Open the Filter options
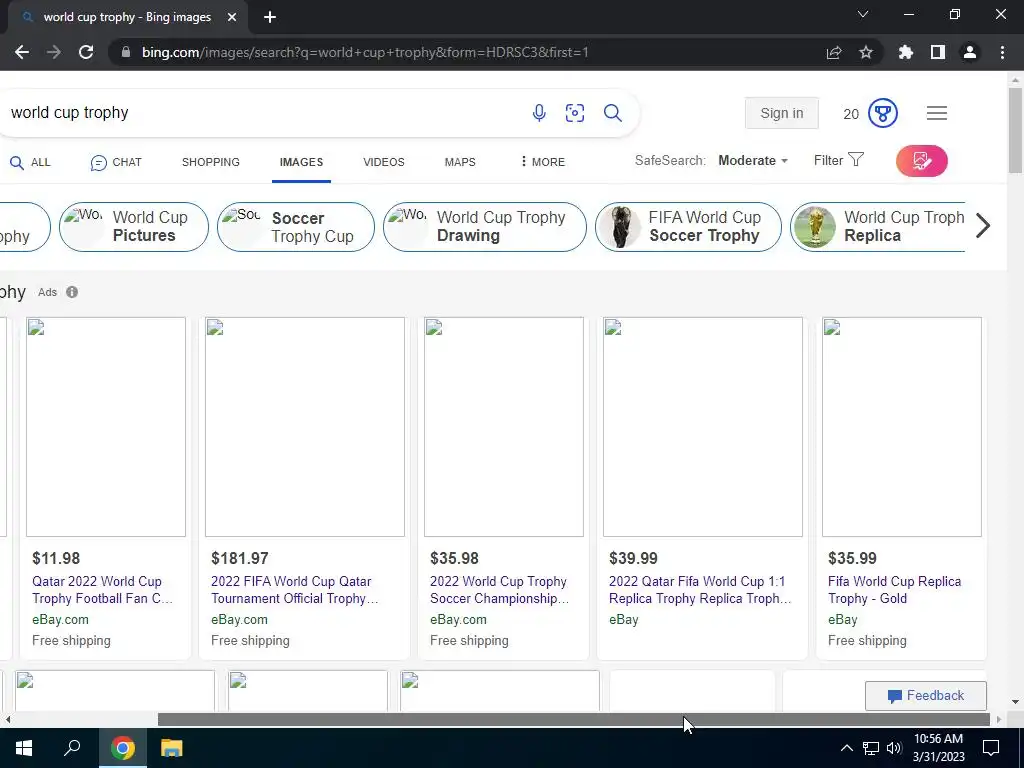This screenshot has height=768, width=1024. coord(839,160)
